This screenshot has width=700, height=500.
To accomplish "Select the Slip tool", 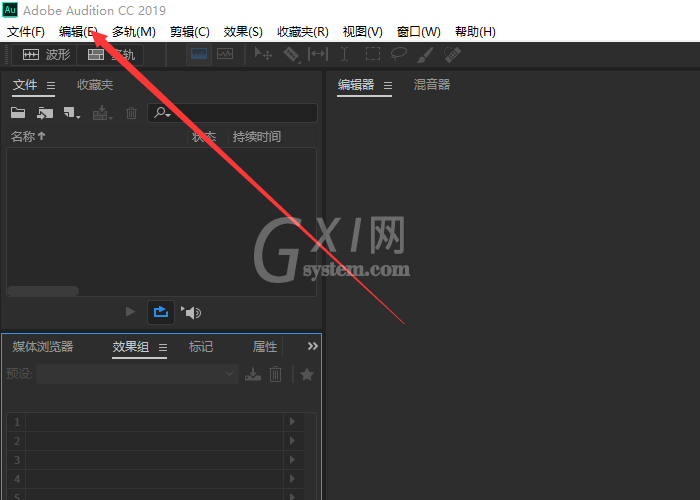I will tap(318, 54).
